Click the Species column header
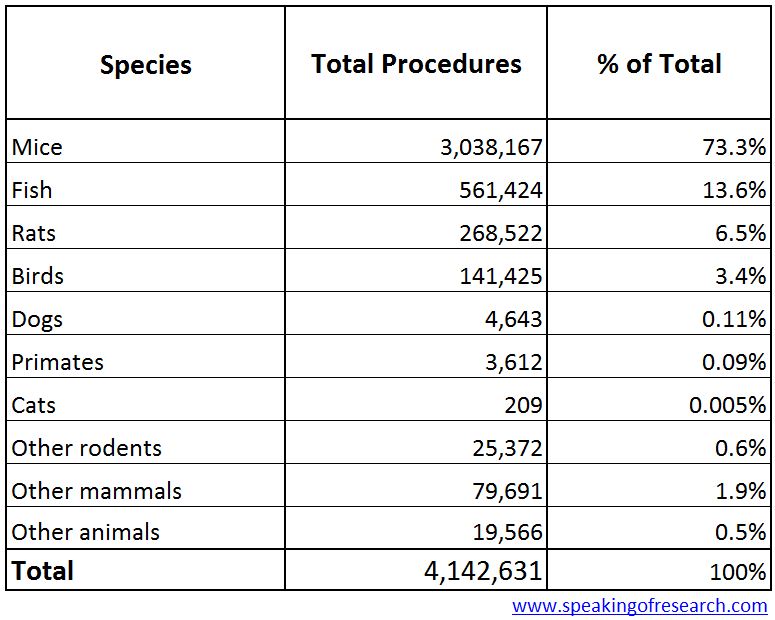The image size is (775, 620). (x=145, y=65)
